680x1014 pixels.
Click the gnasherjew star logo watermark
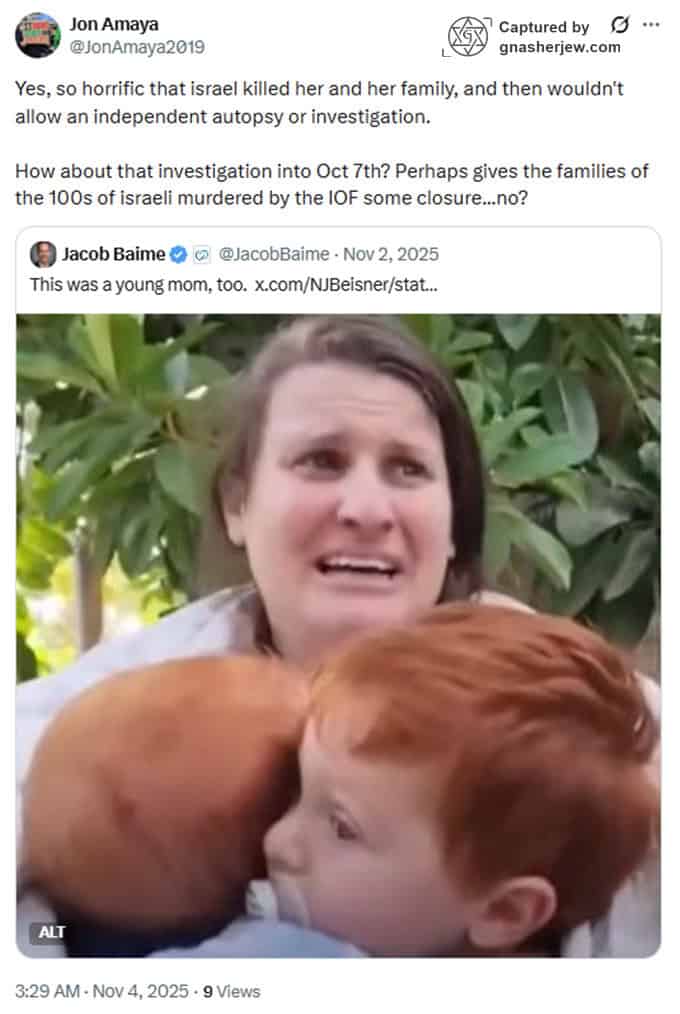[x=467, y=37]
